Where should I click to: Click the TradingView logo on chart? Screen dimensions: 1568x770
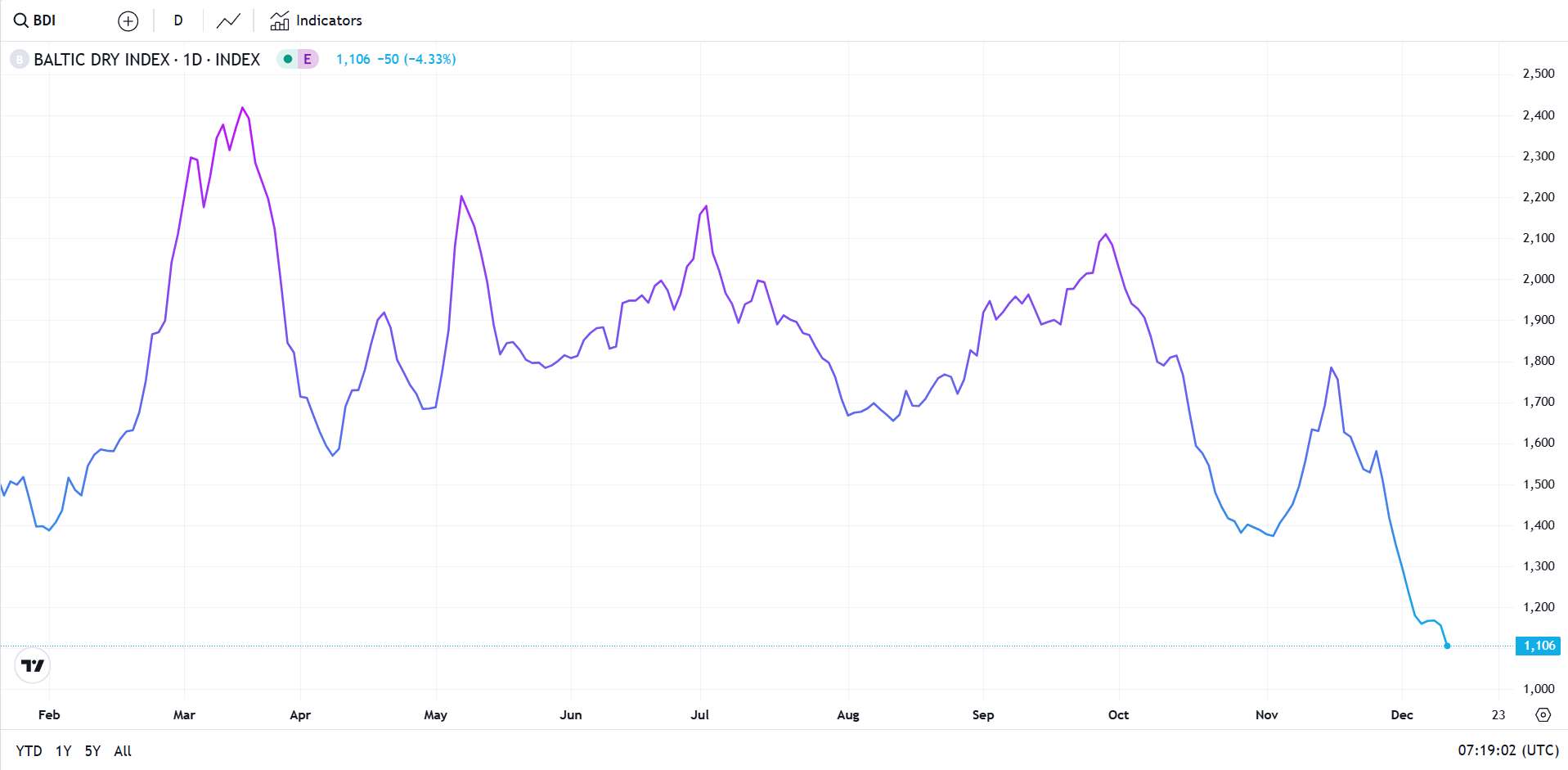coord(33,666)
